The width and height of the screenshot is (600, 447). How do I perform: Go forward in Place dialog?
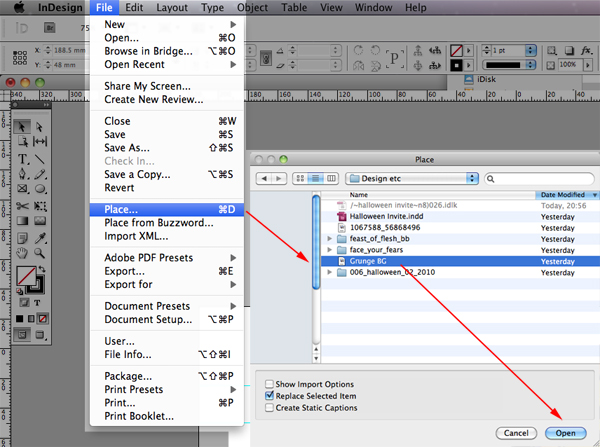point(279,178)
